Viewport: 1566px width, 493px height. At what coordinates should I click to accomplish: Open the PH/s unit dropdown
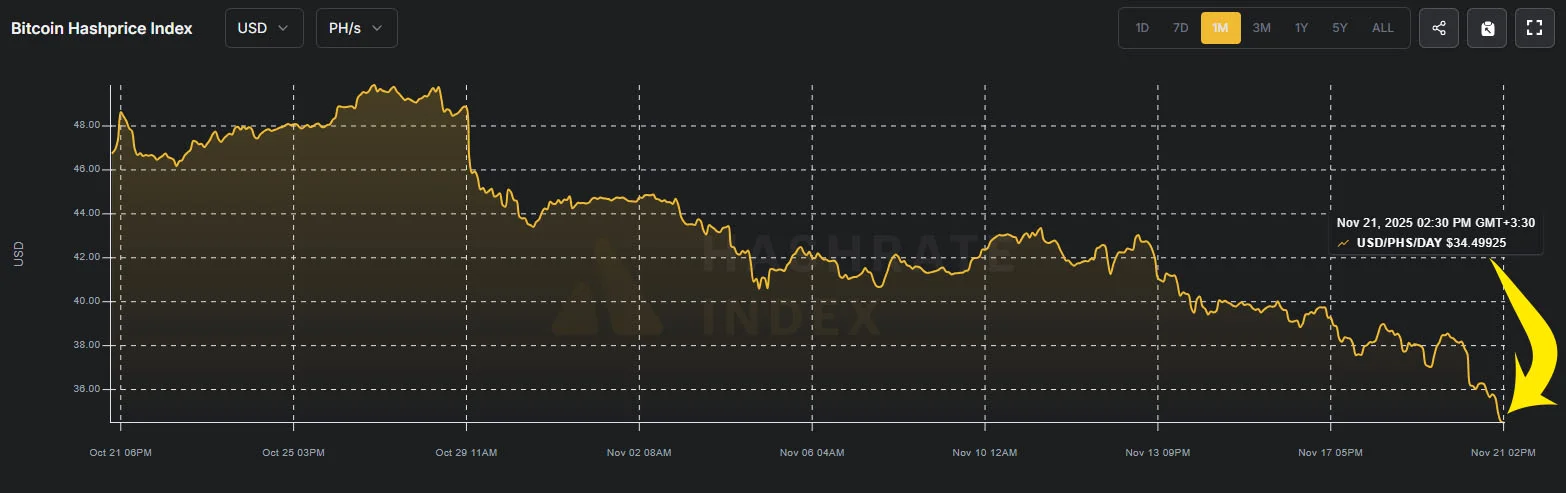(356, 28)
